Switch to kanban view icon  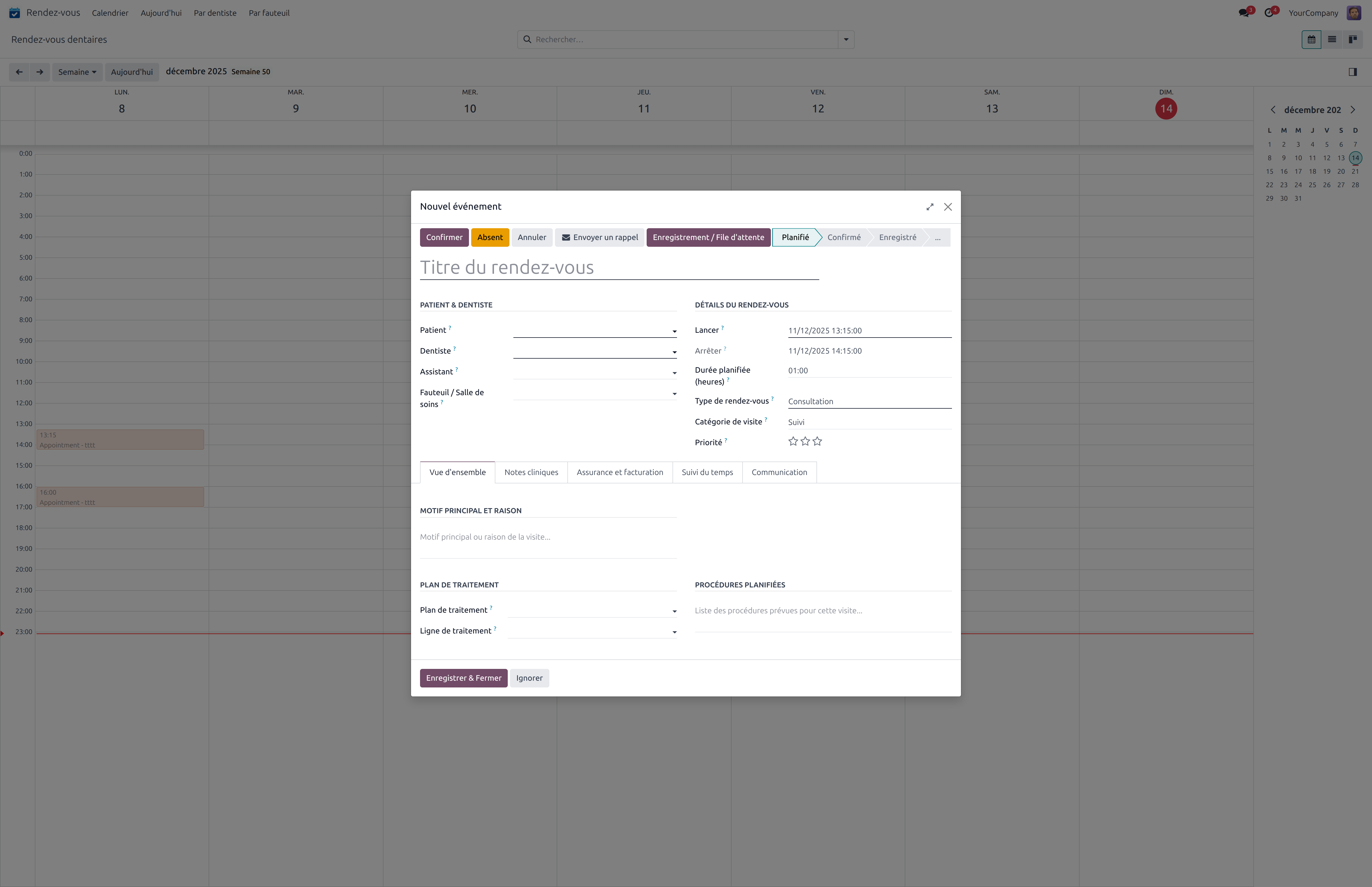(1352, 40)
